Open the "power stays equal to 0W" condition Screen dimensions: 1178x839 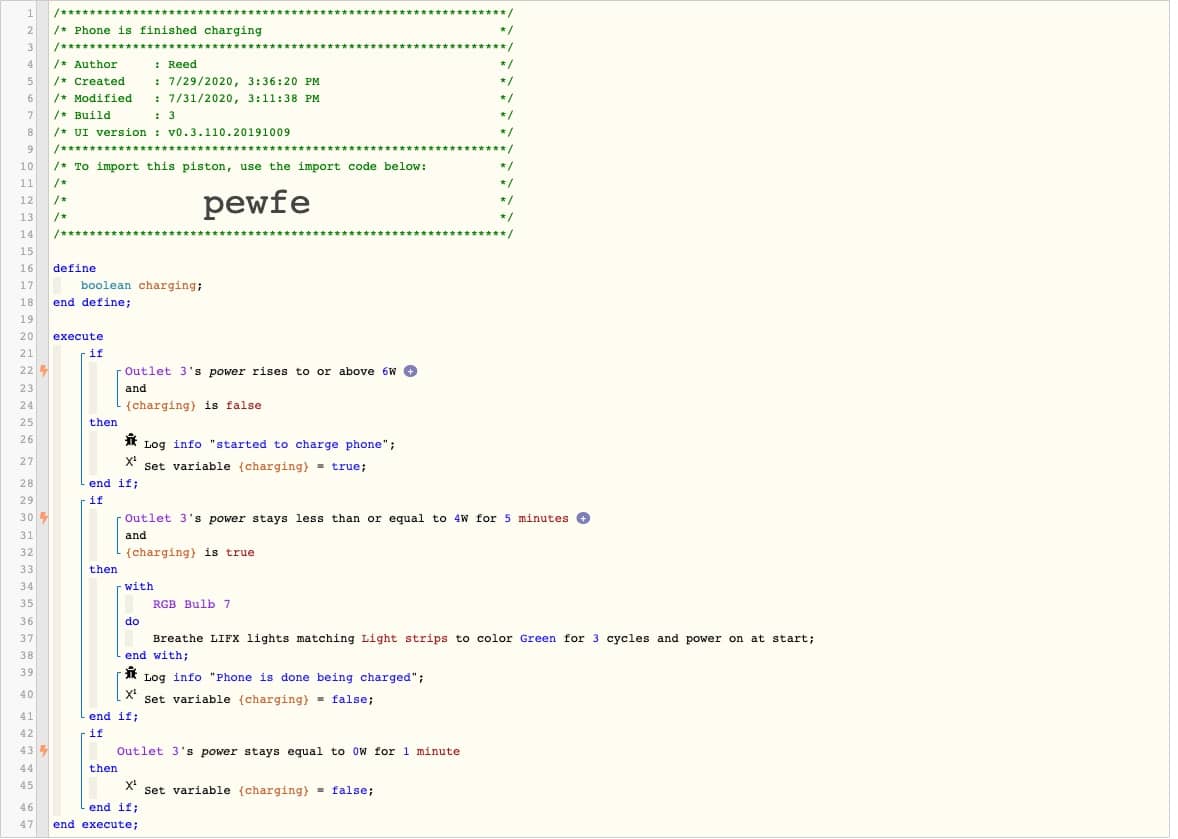click(x=288, y=751)
